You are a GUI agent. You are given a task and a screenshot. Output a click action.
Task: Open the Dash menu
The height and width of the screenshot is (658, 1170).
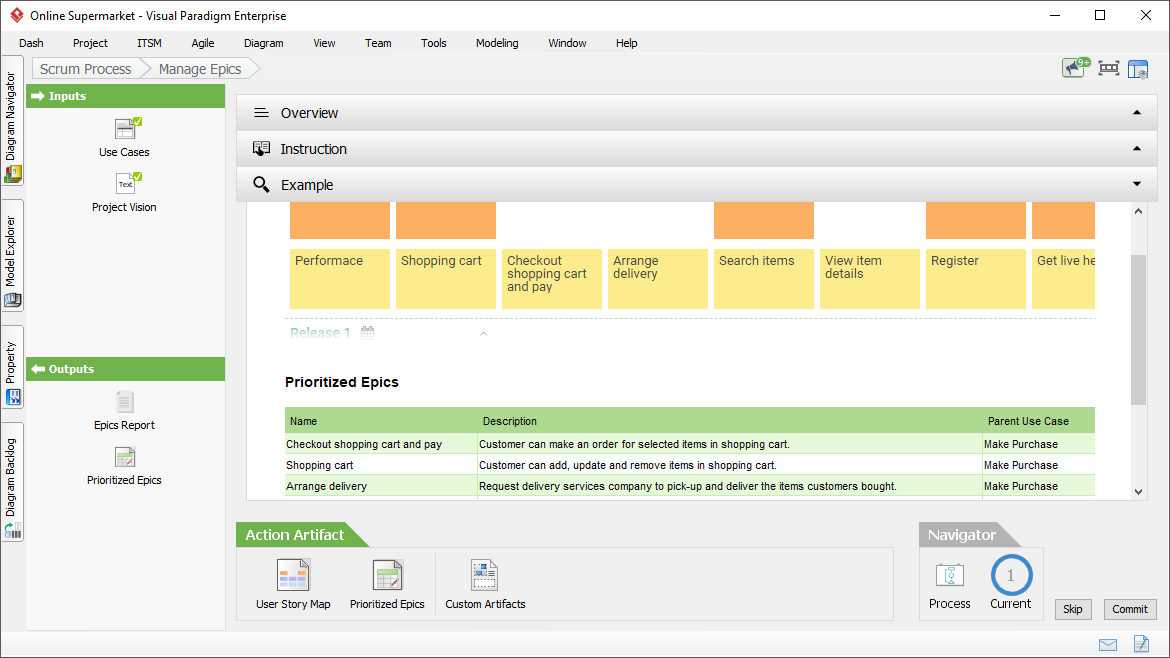(31, 43)
